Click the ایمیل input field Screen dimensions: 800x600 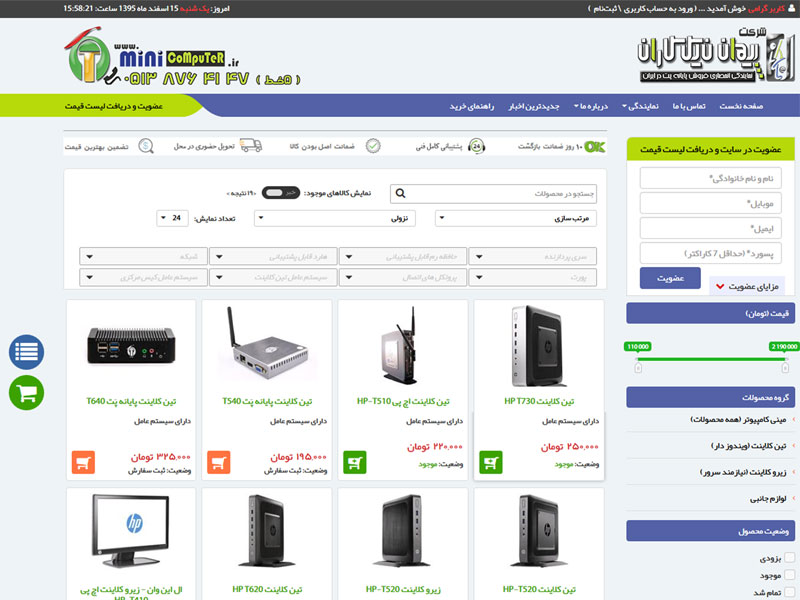point(711,229)
